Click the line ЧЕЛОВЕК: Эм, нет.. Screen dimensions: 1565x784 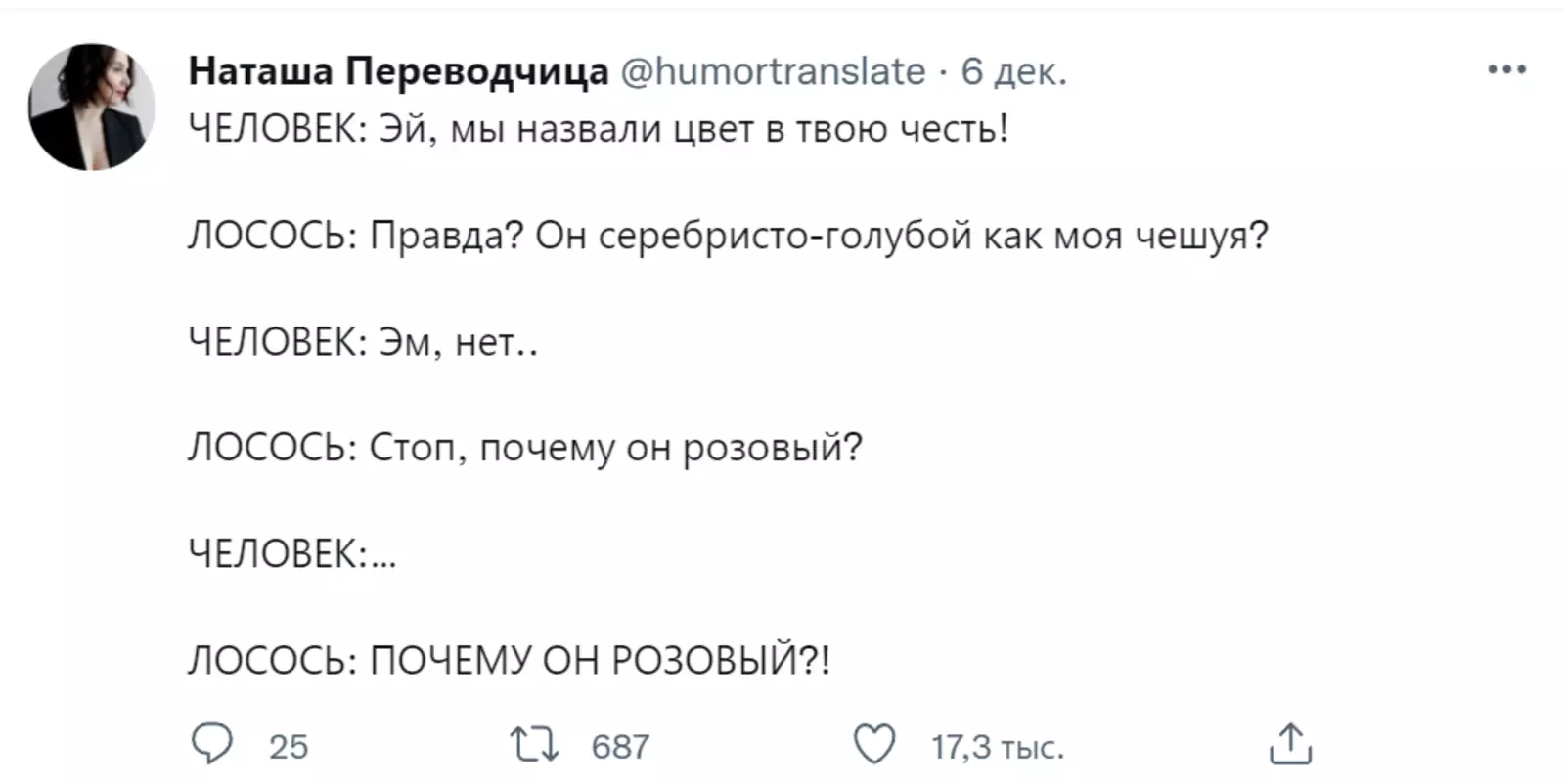pyautogui.click(x=362, y=342)
